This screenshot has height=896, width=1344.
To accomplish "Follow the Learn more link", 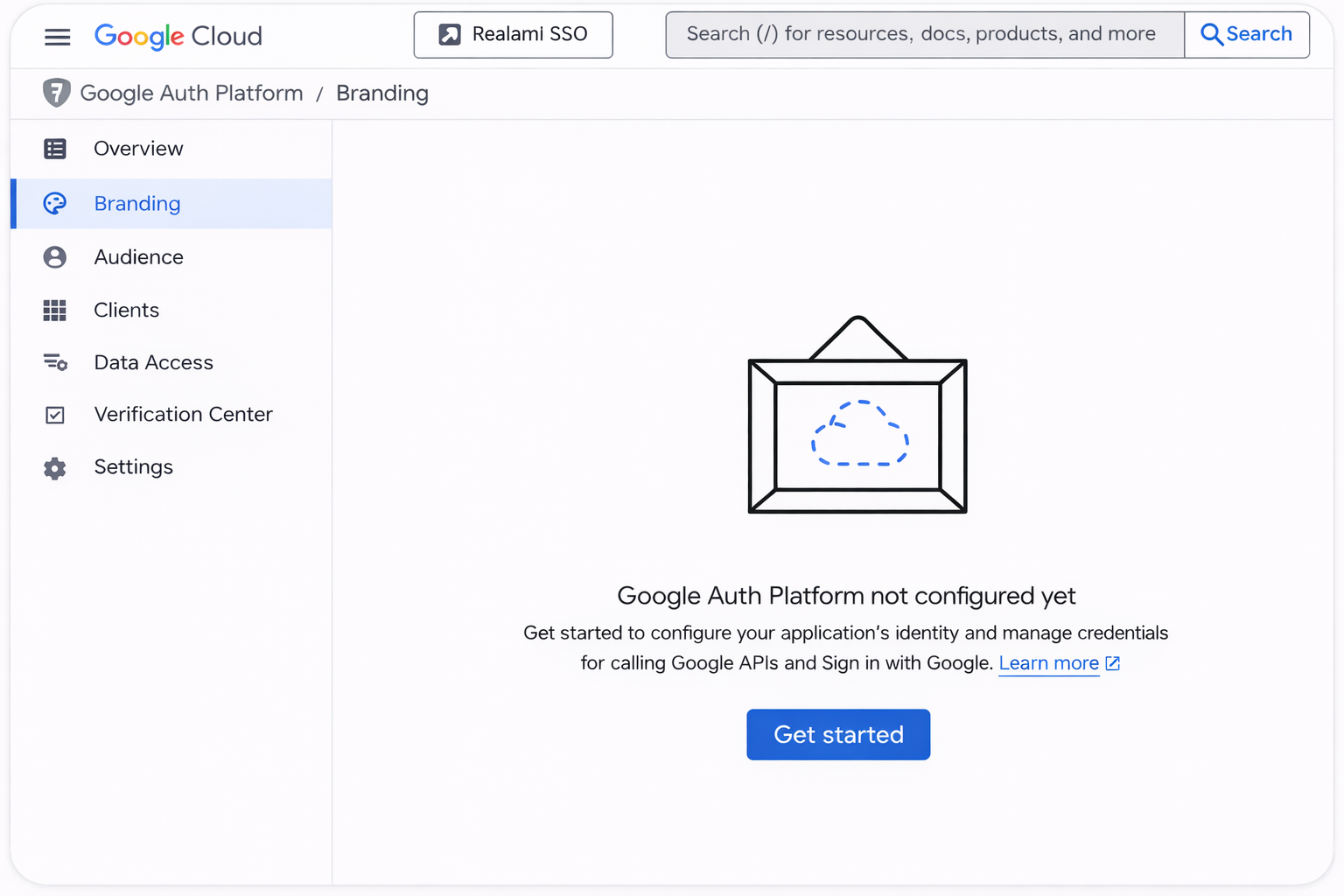I will 1048,663.
